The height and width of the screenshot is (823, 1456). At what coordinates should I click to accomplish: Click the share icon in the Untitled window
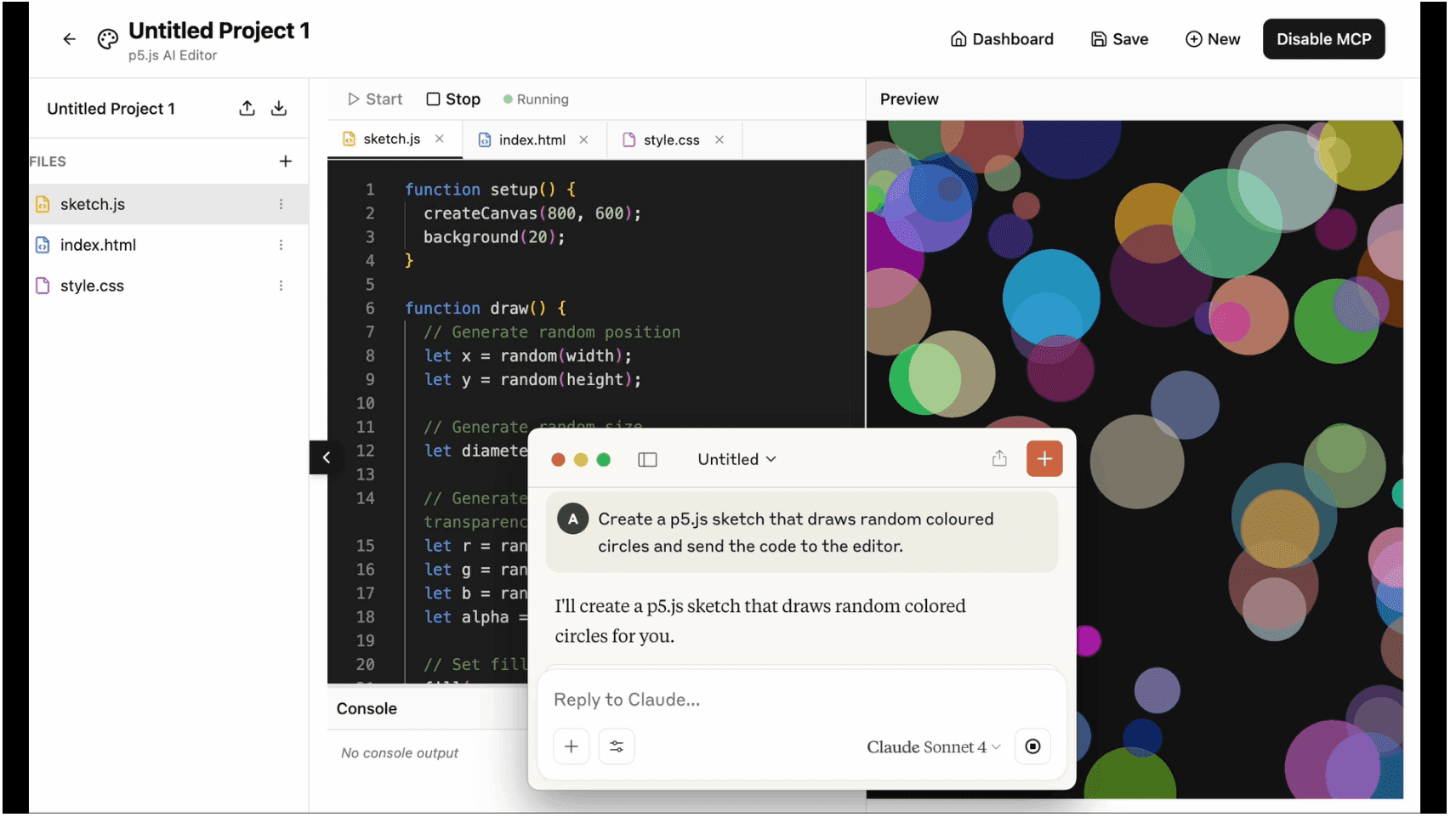click(999, 458)
